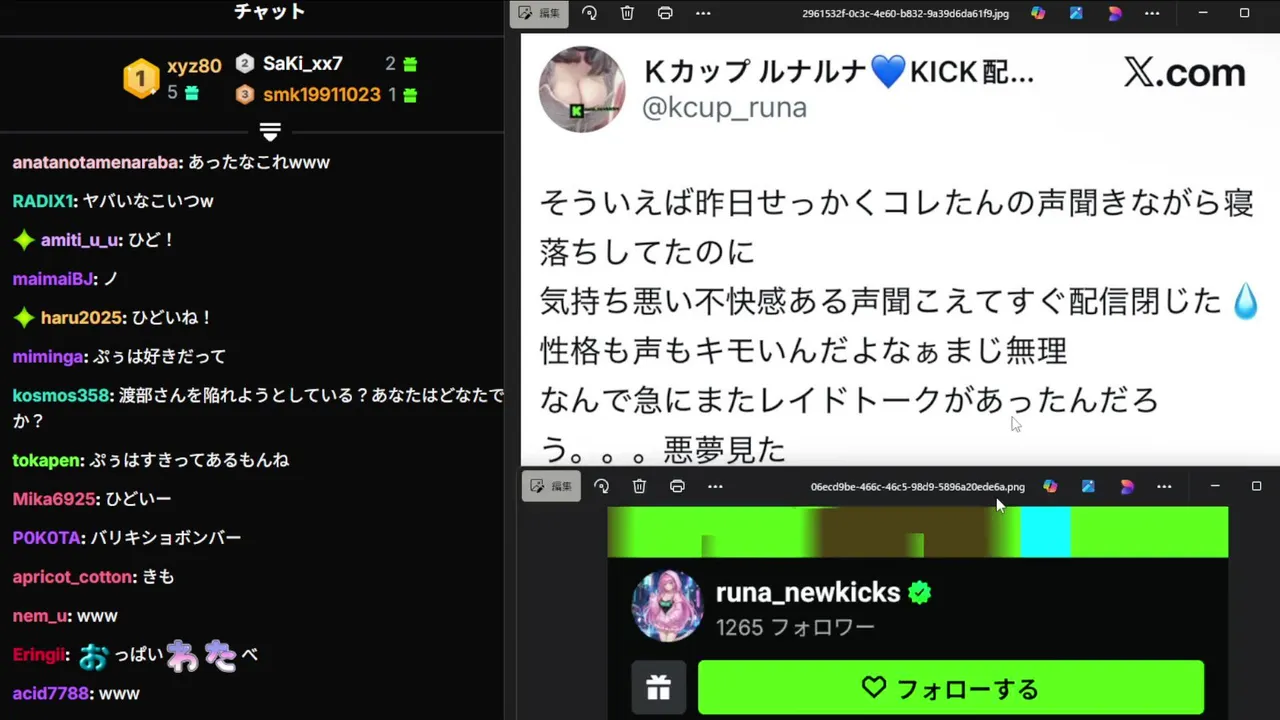This screenshot has width=1280, height=720.
Task: Print the top jpg image
Action: click(665, 13)
